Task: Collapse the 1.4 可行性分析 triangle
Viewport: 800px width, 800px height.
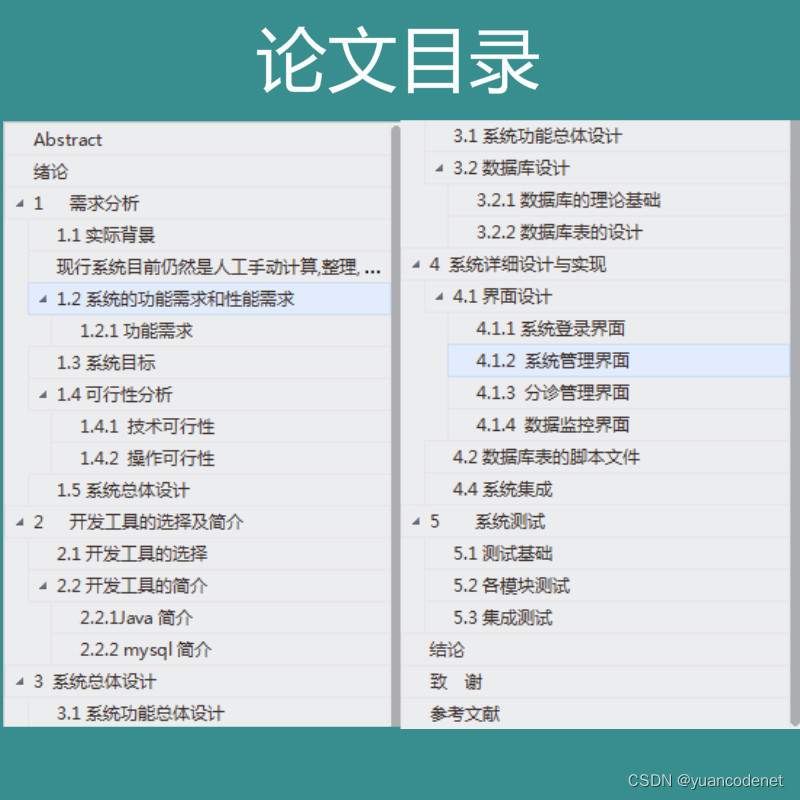Action: pos(43,394)
